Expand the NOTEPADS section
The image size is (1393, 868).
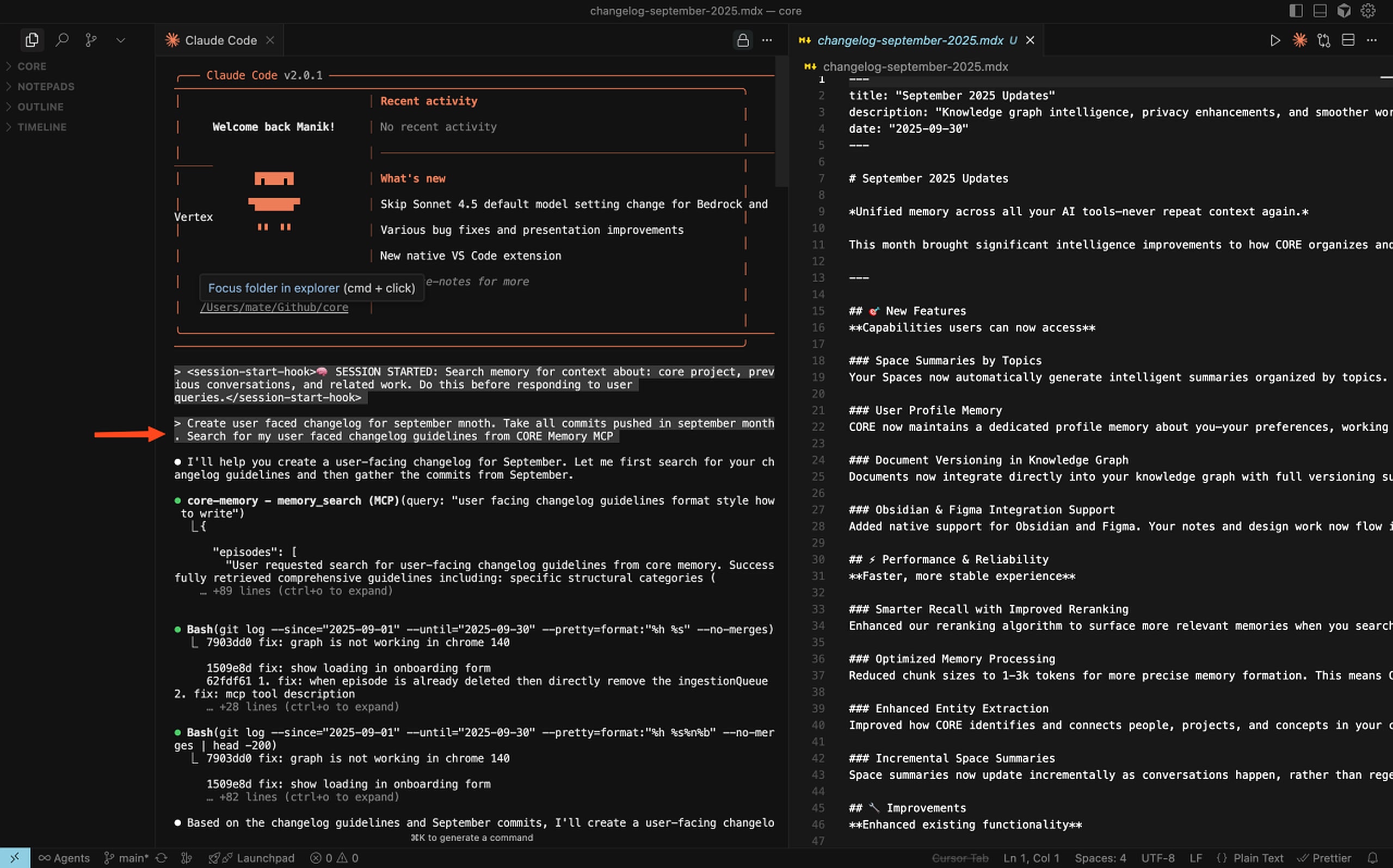click(45, 86)
